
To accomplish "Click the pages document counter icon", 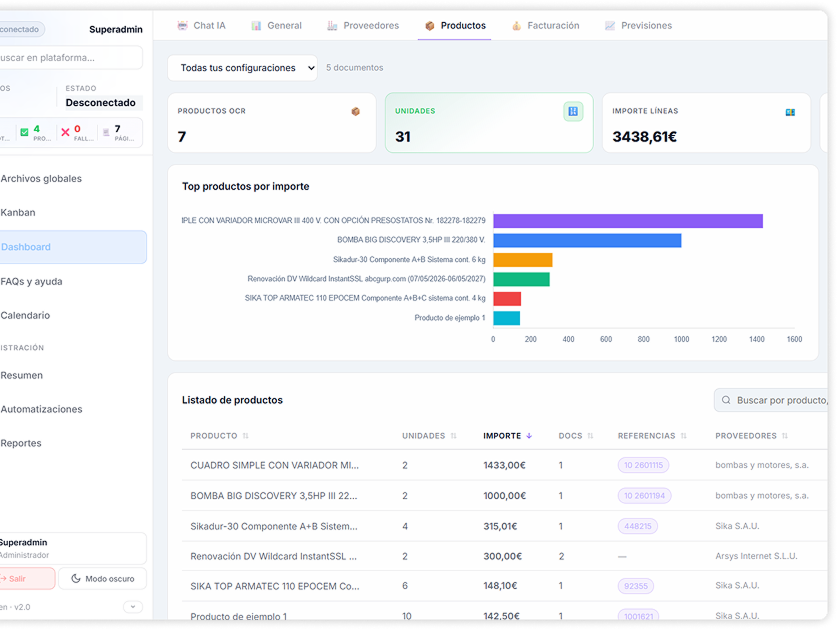I will [106, 131].
